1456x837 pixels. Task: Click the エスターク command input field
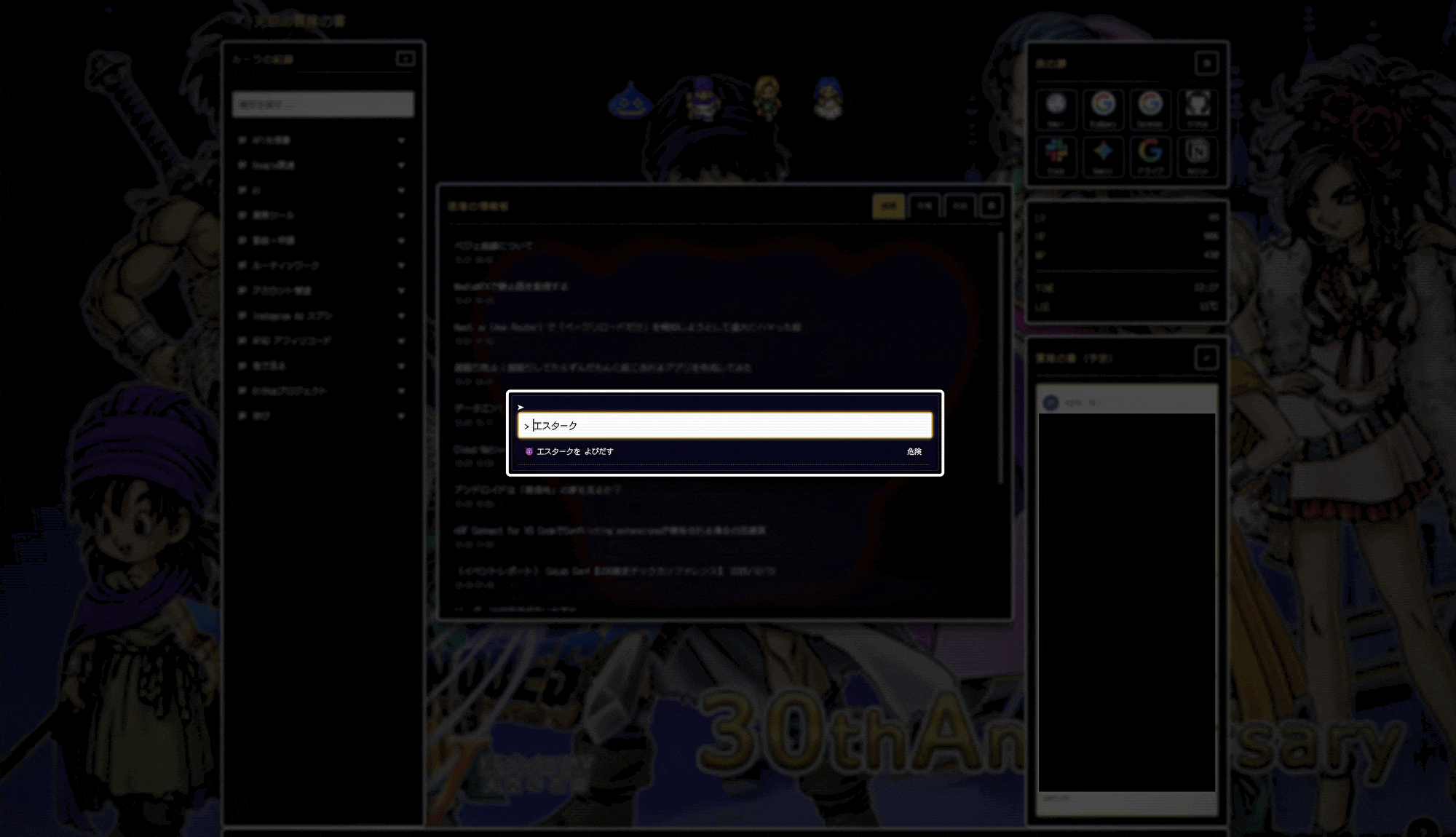[x=724, y=426]
